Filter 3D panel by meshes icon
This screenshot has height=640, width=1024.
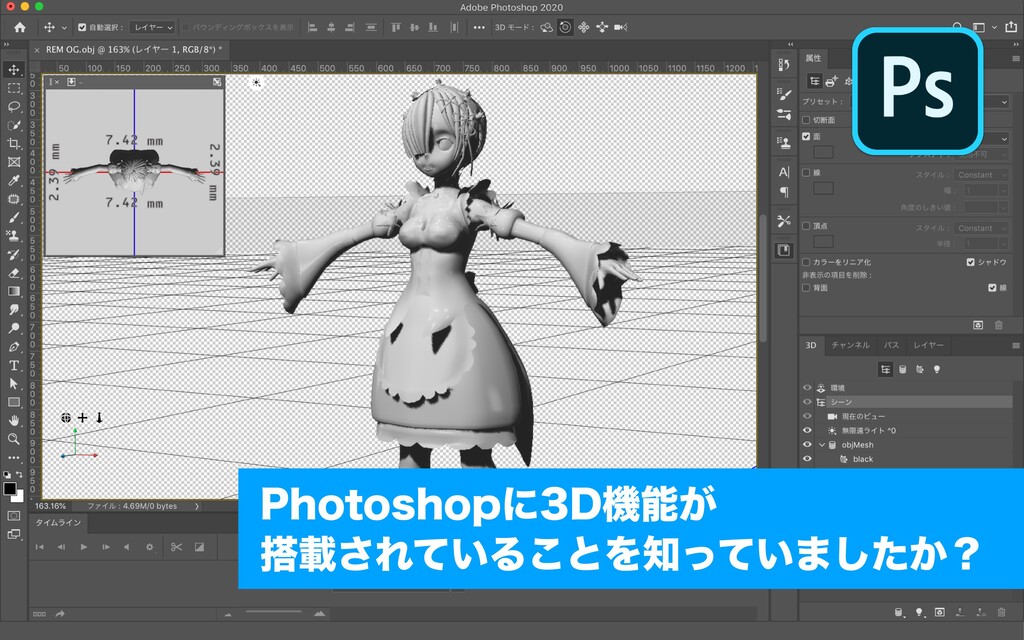[x=903, y=370]
